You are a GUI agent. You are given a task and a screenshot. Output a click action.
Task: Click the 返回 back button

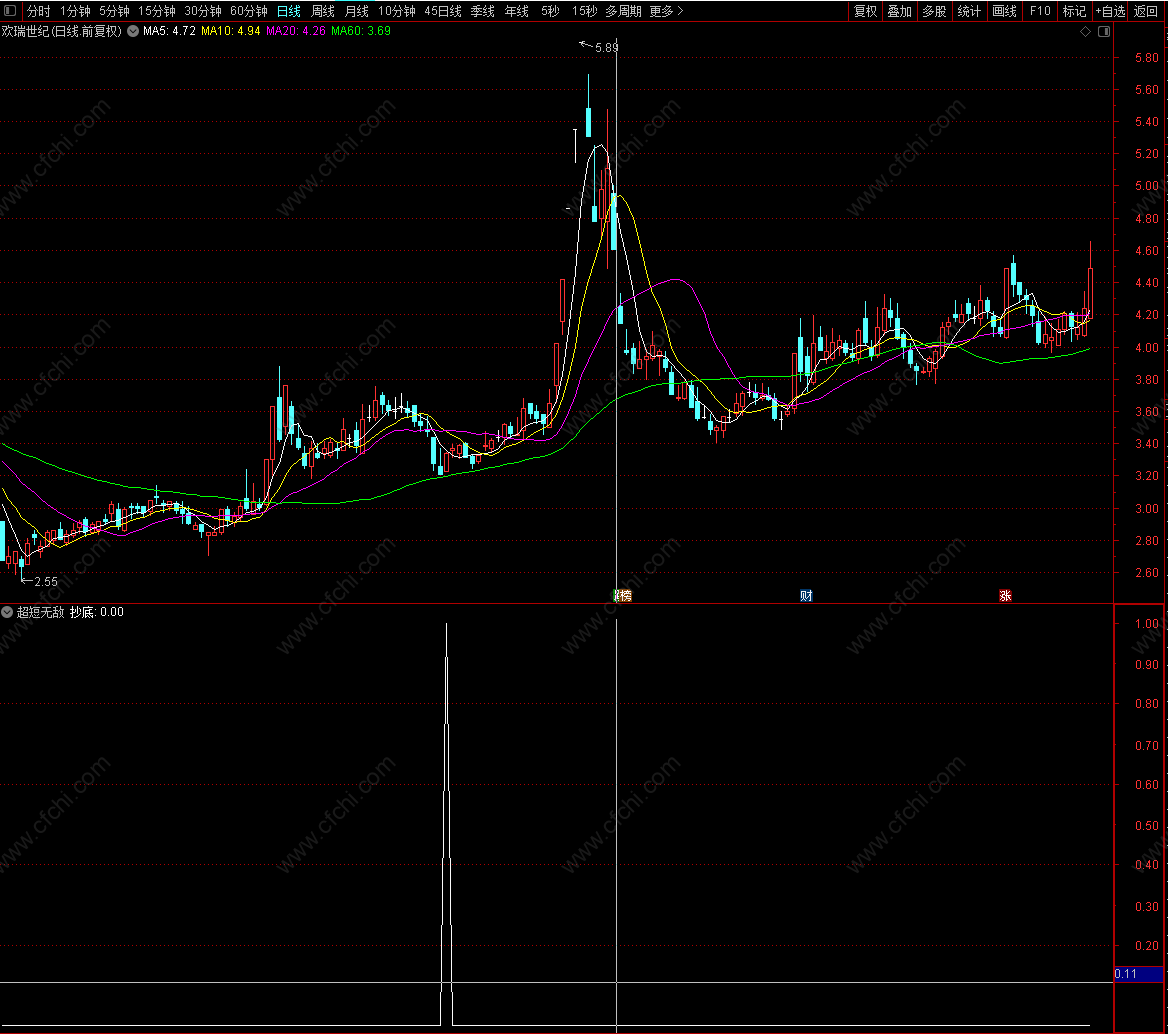(x=1146, y=11)
